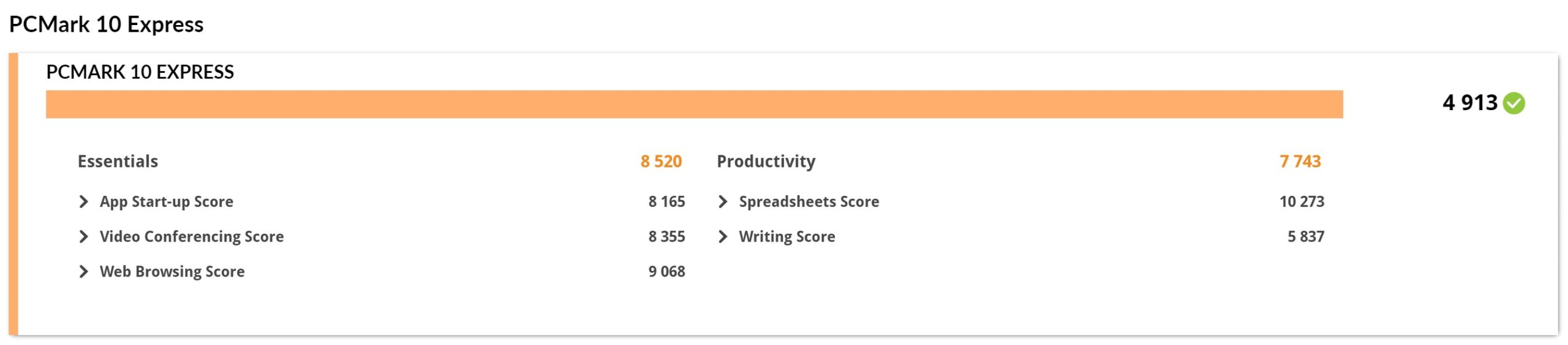This screenshot has height=345, width=1568.
Task: Click the PCMark 10 Express page heading
Action: (x=107, y=24)
